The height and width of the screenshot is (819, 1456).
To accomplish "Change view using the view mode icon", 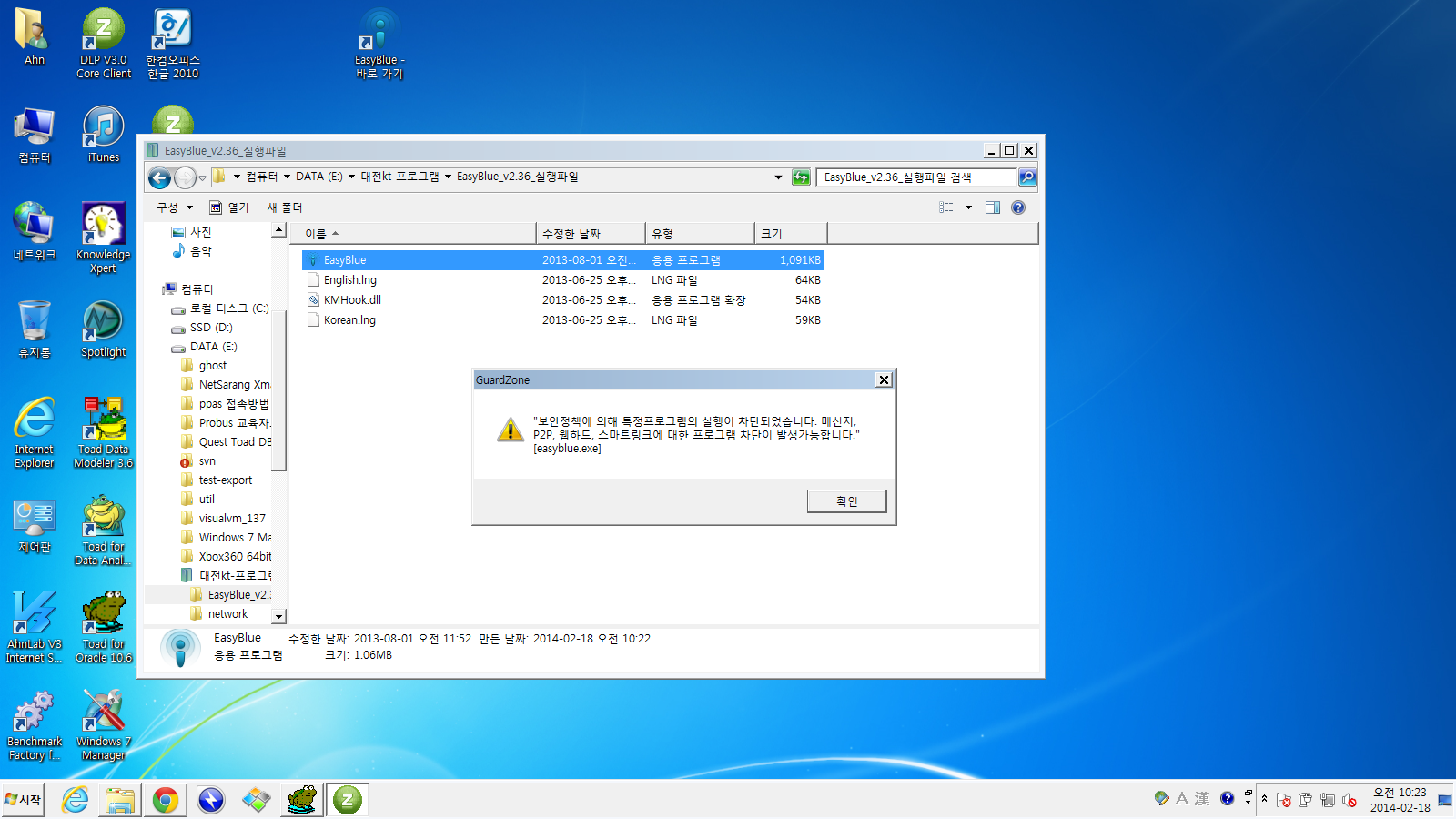I will pyautogui.click(x=946, y=207).
